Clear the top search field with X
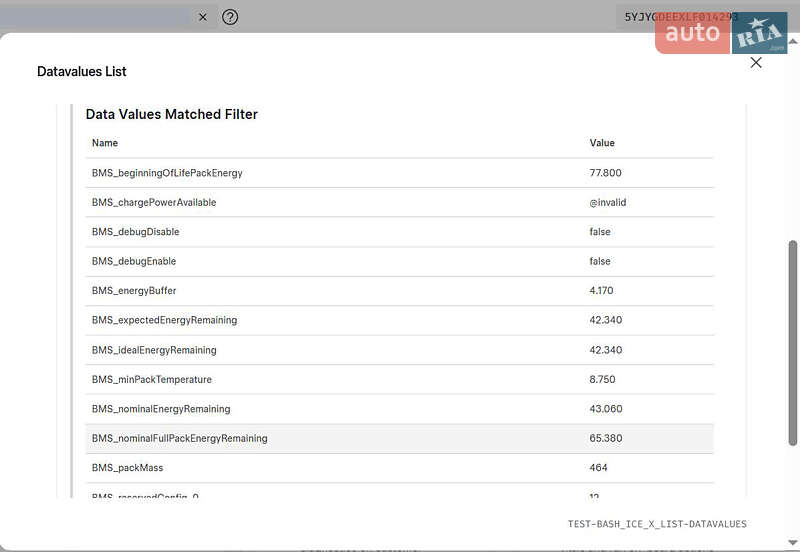 coord(202,17)
